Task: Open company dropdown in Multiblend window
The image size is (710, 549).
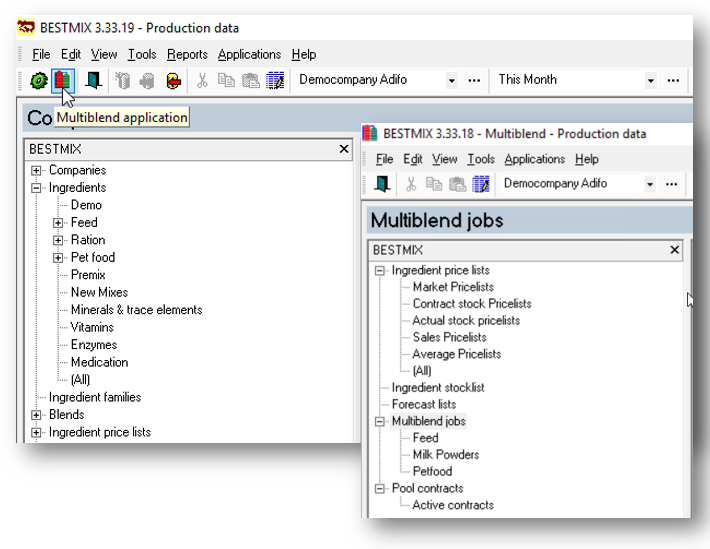Action: point(650,184)
